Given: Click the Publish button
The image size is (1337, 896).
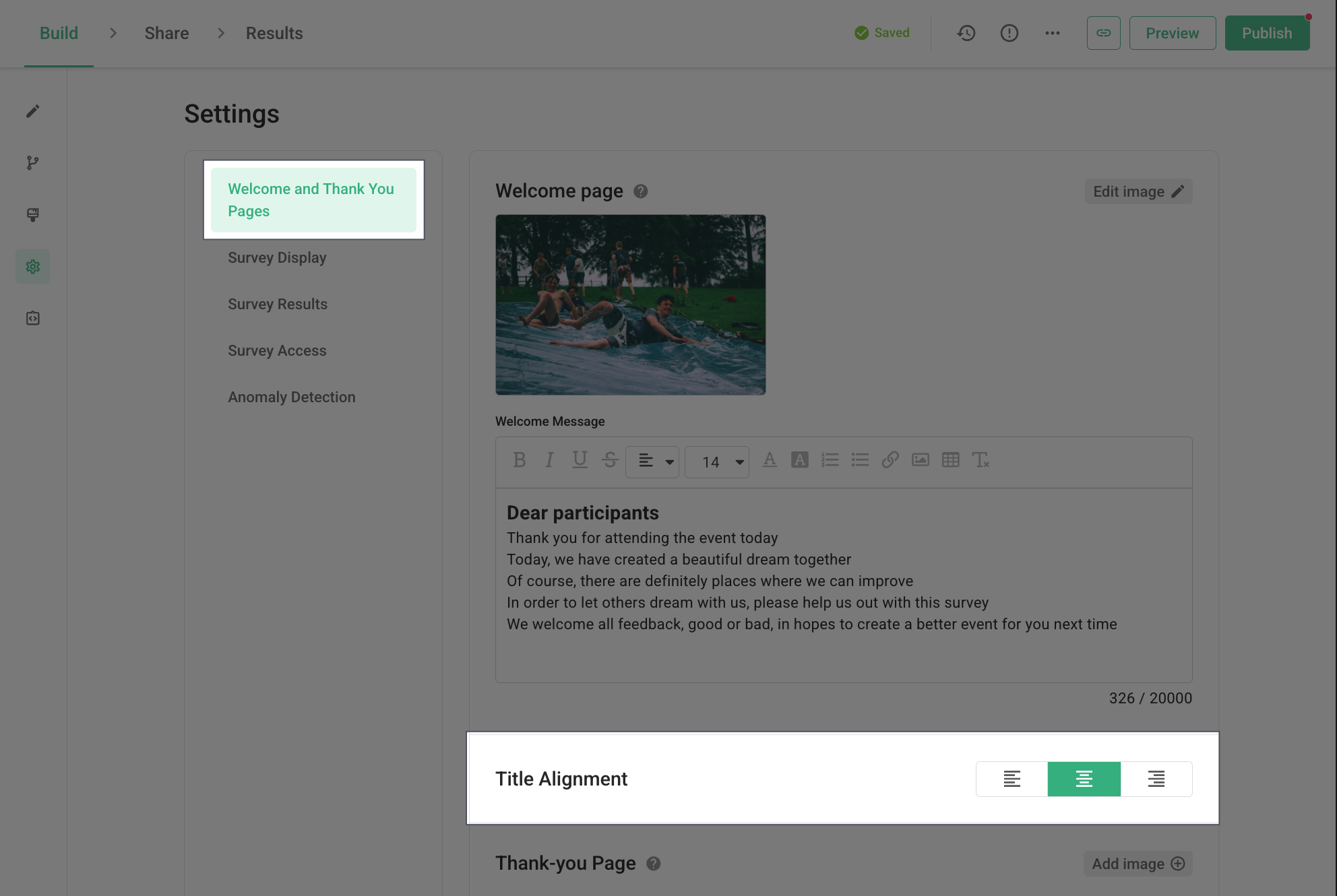Looking at the screenshot, I should tap(1266, 32).
